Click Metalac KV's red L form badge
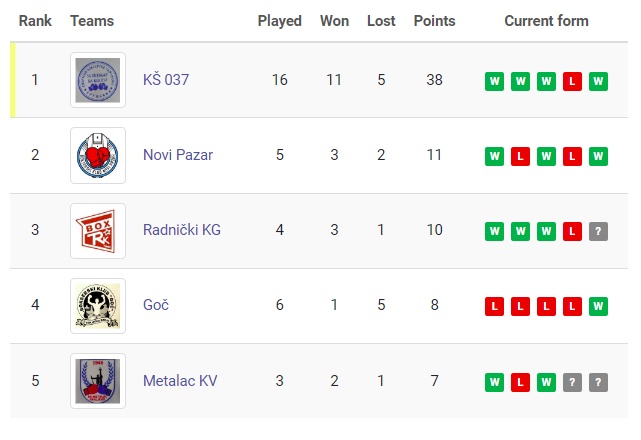 click(x=520, y=382)
